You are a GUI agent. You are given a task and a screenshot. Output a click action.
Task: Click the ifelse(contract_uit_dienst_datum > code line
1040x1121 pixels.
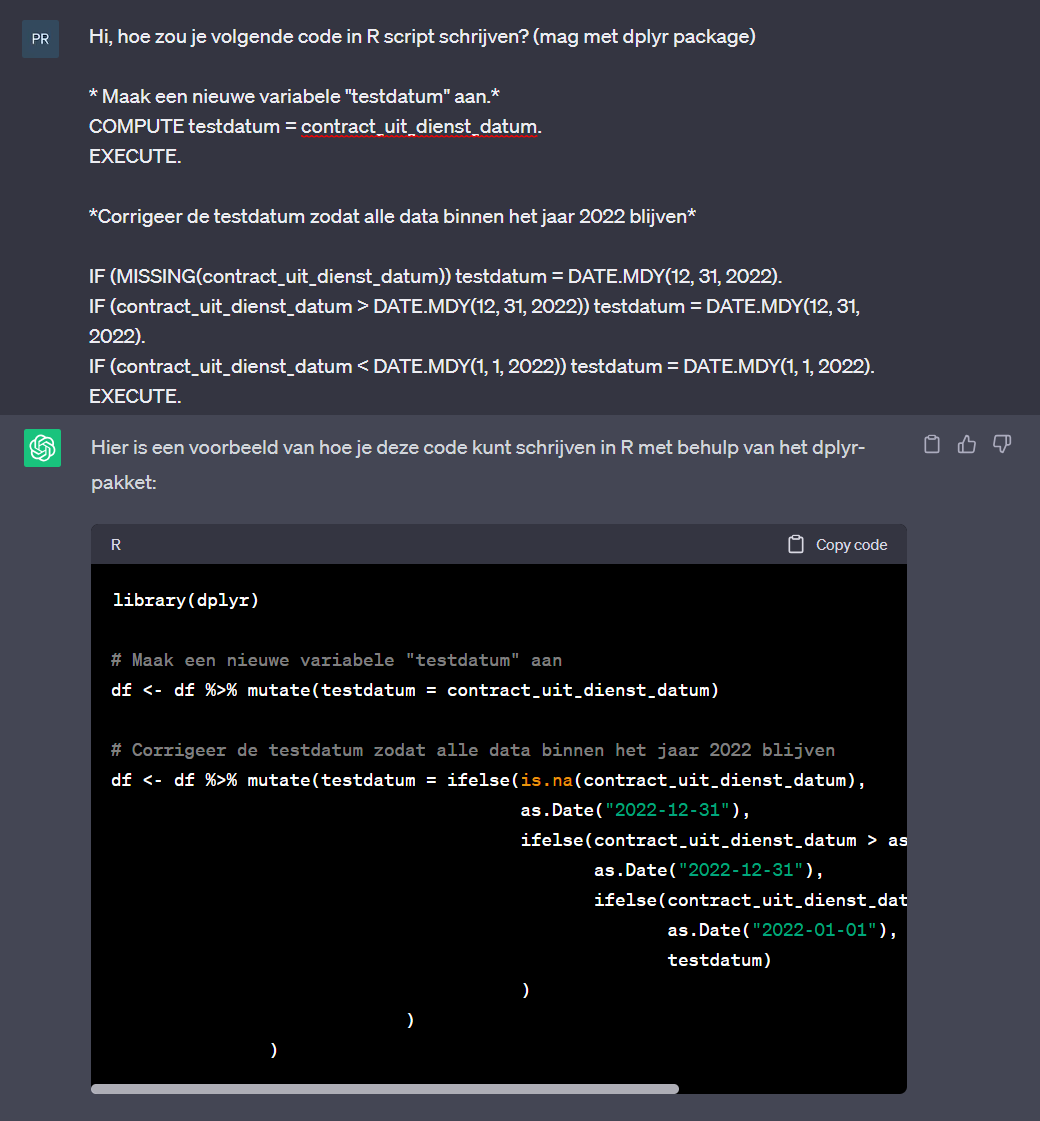[713, 840]
